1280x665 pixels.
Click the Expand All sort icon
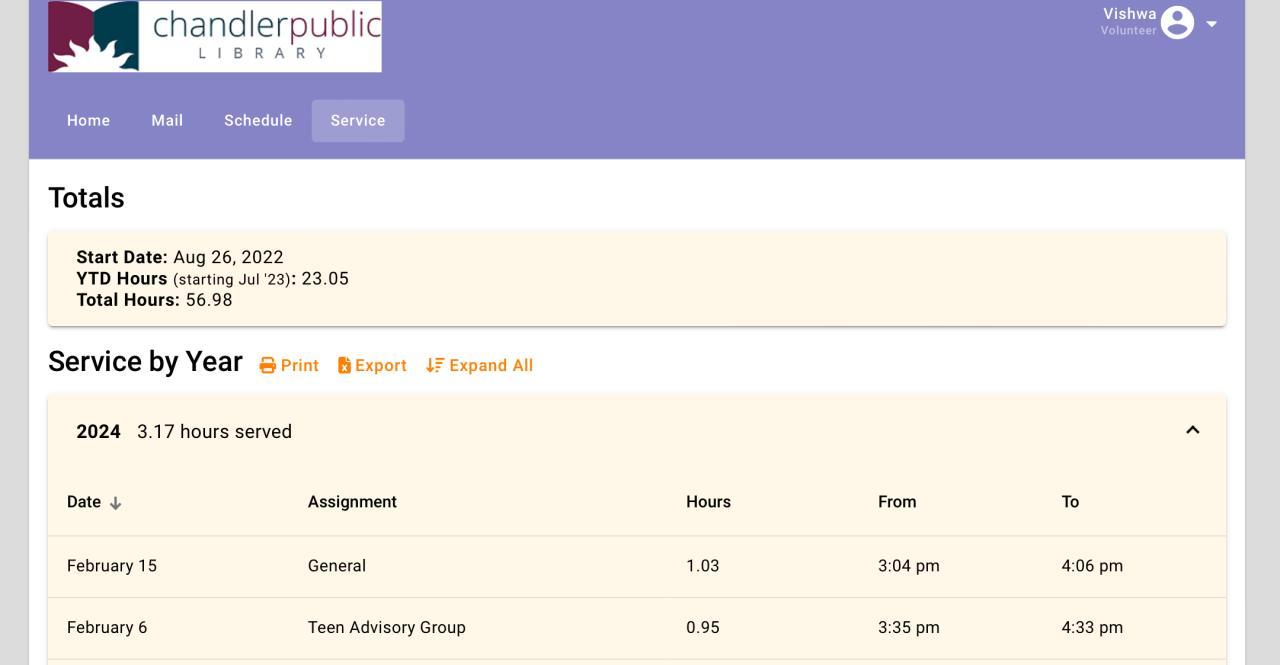pyautogui.click(x=434, y=366)
